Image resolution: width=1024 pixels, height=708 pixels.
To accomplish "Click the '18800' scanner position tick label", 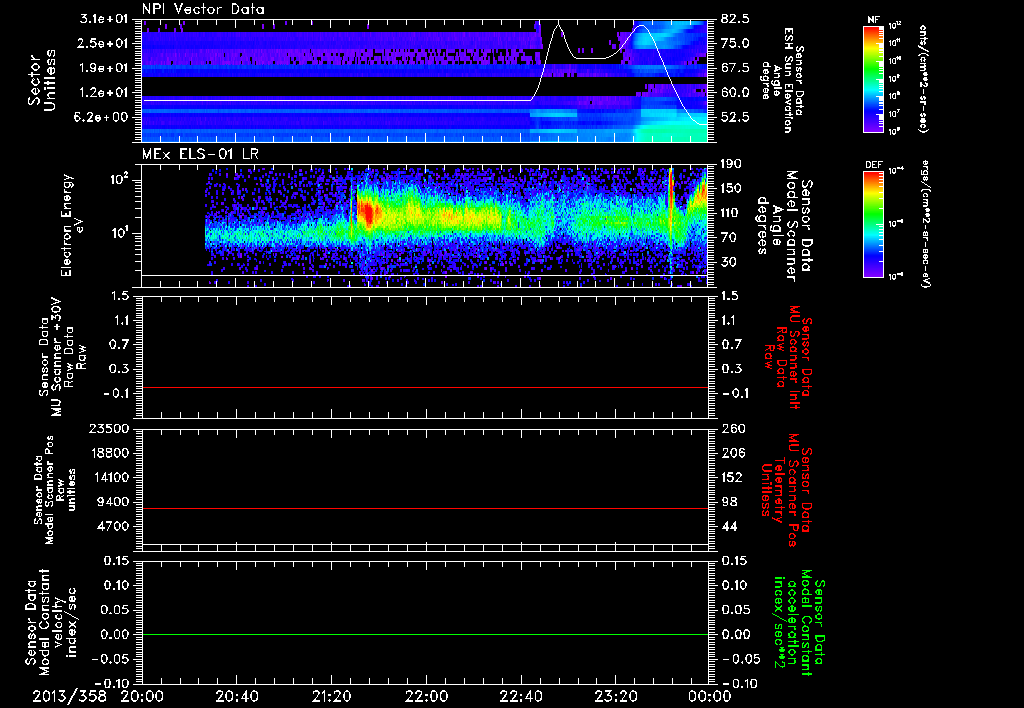I will (x=109, y=453).
